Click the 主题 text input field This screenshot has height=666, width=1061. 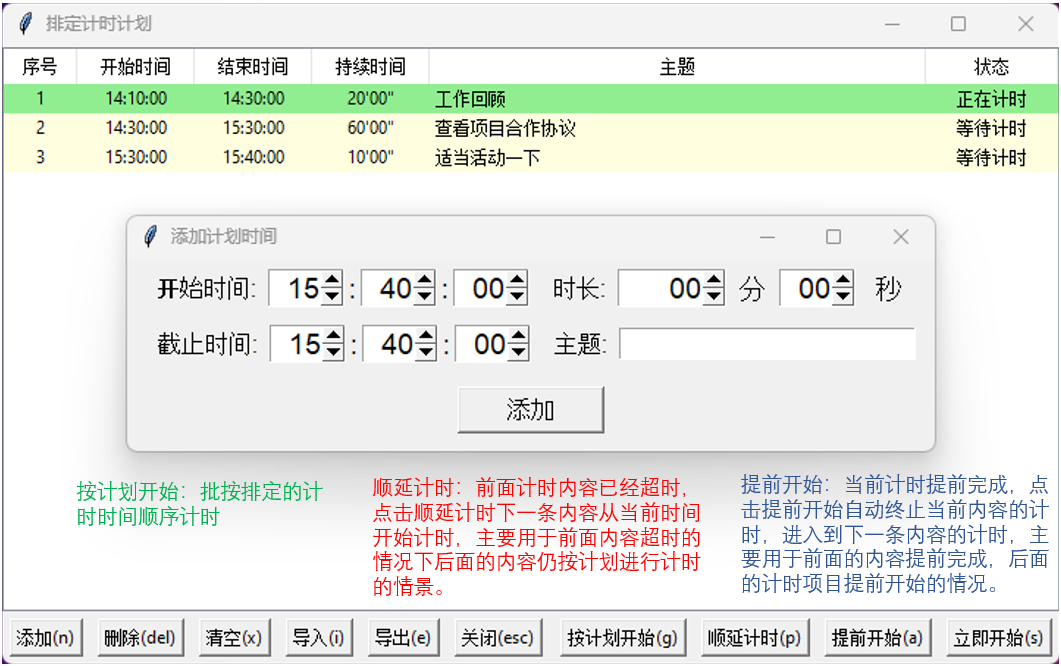[x=766, y=344]
